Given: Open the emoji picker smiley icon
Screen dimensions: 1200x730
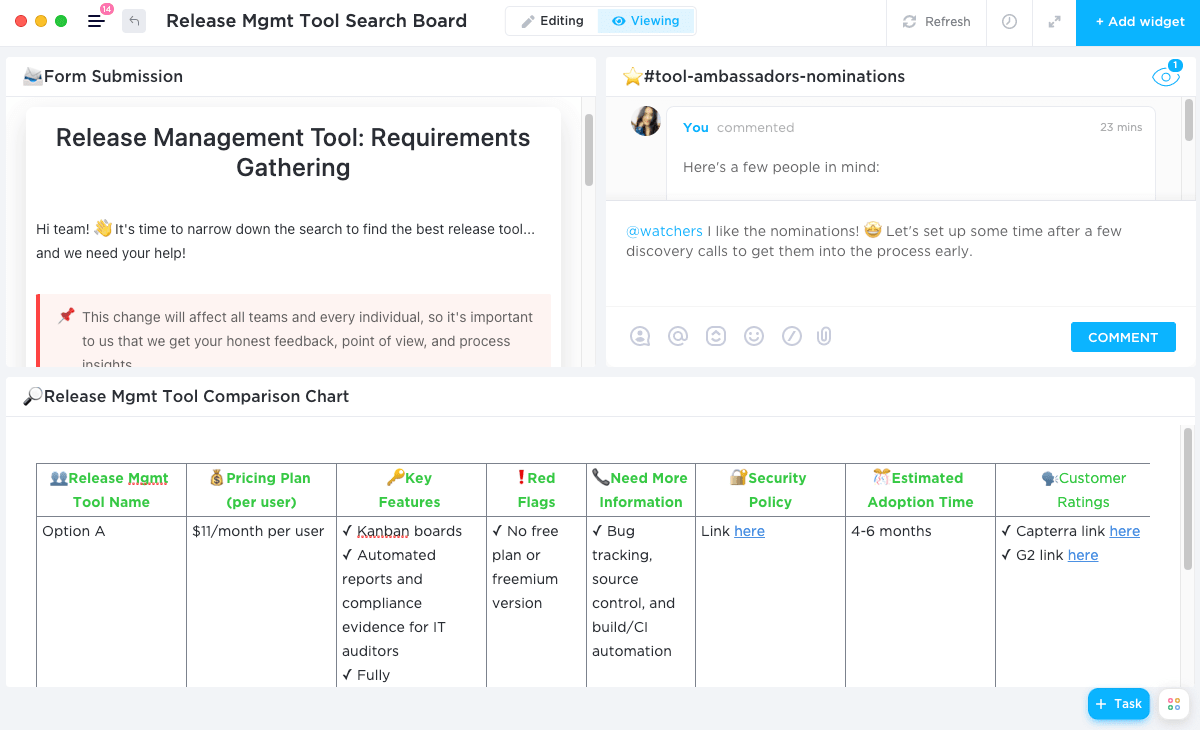Looking at the screenshot, I should [x=754, y=337].
